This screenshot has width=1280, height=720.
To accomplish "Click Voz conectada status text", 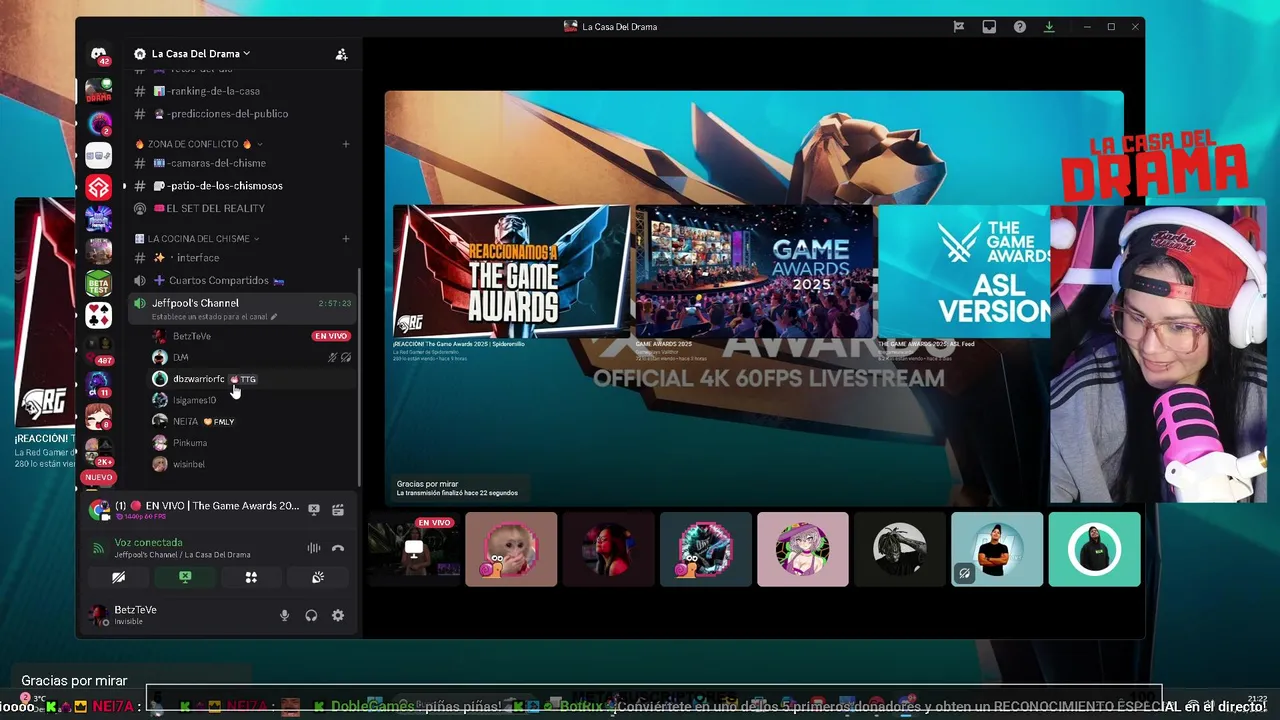I will pos(148,542).
